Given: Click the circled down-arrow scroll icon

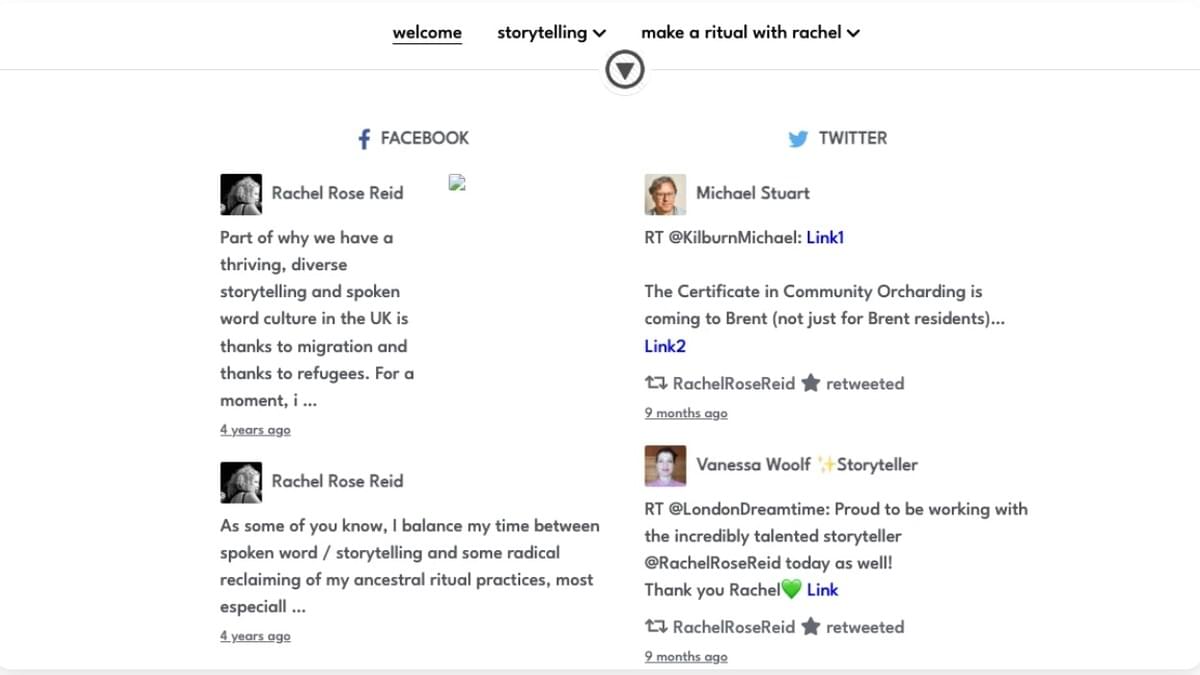Looking at the screenshot, I should pyautogui.click(x=625, y=70).
